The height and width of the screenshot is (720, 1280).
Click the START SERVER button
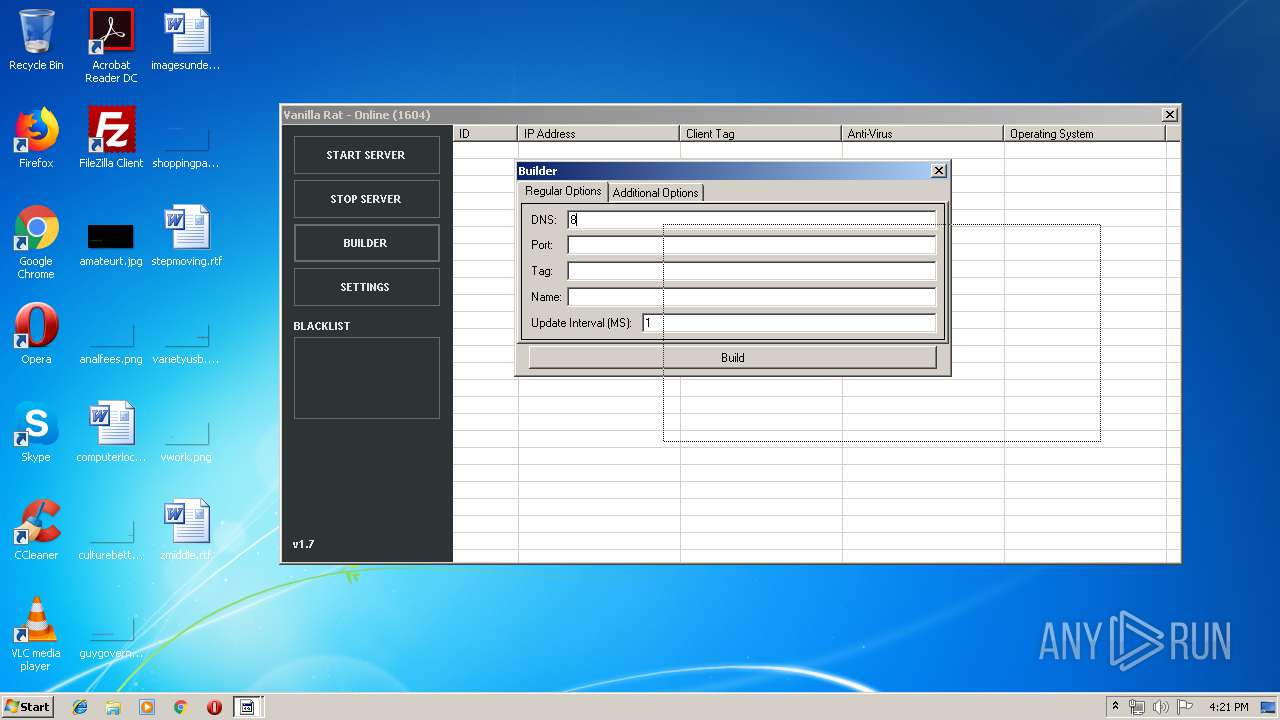pos(366,155)
